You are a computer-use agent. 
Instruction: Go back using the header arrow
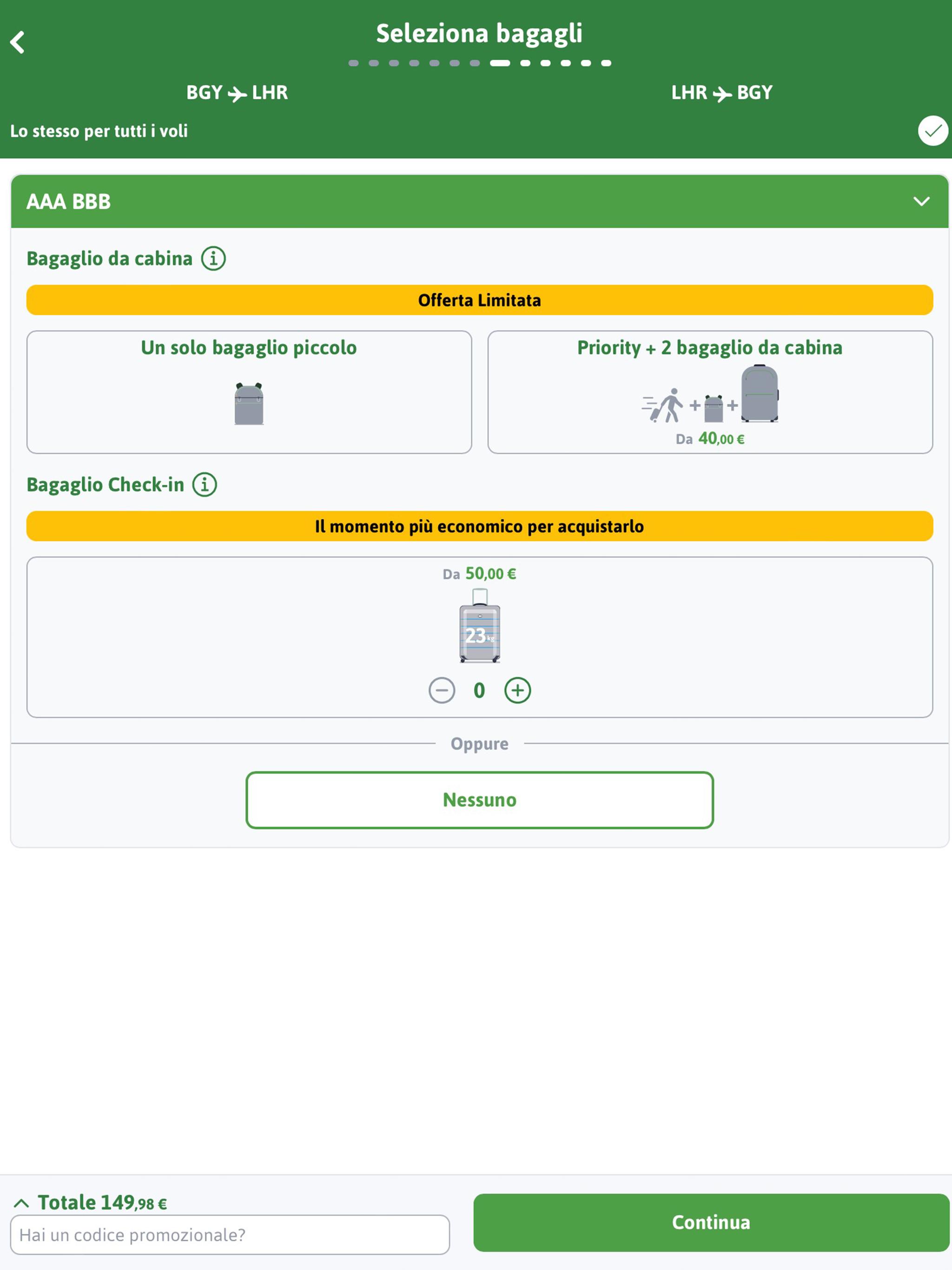[18, 42]
